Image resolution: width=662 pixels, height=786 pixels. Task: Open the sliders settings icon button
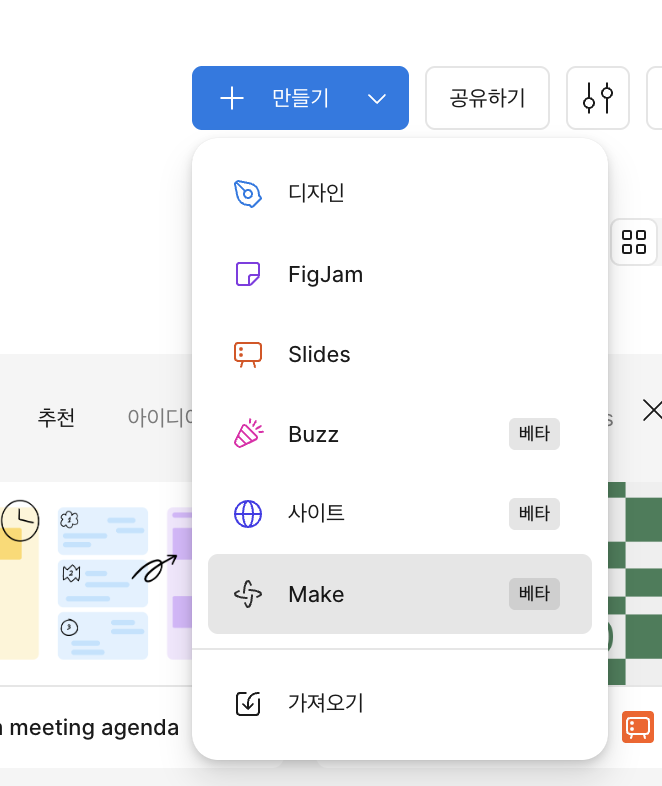pyautogui.click(x=598, y=98)
